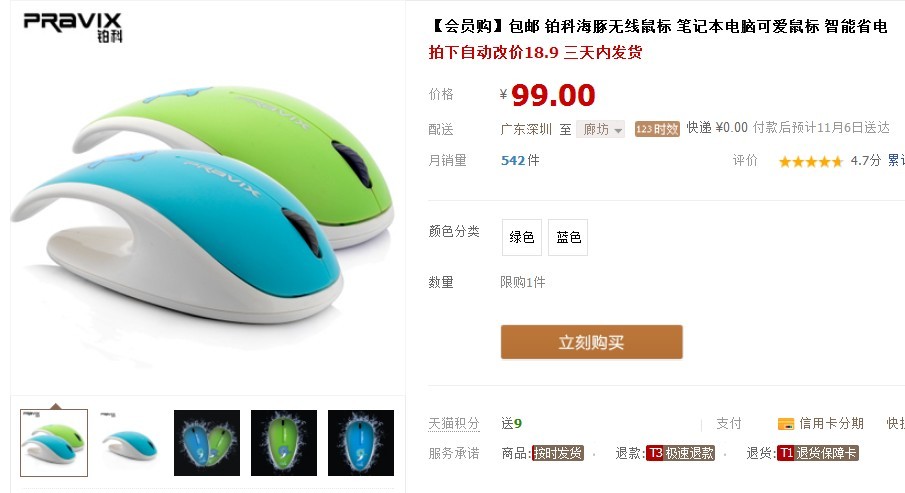The width and height of the screenshot is (905, 493).
Task: Open the 廊坊 destination dropdown
Action: [x=600, y=129]
